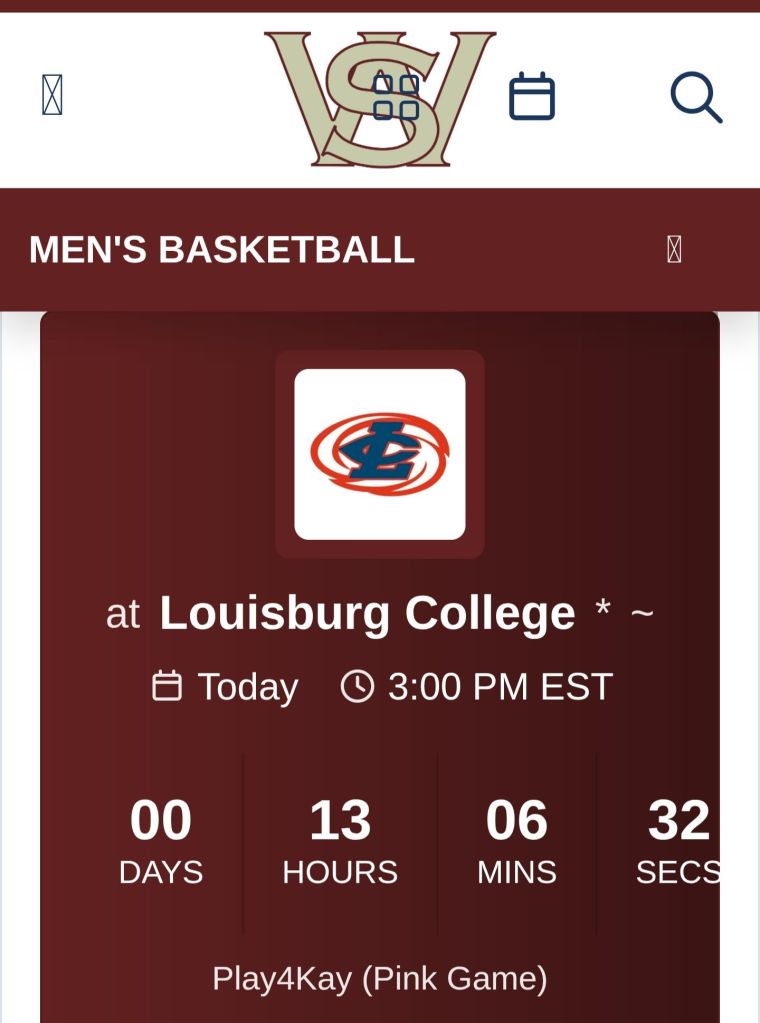The image size is (760, 1023).
Task: Click the Play4Kay (Pink Game) note
Action: pos(380,978)
